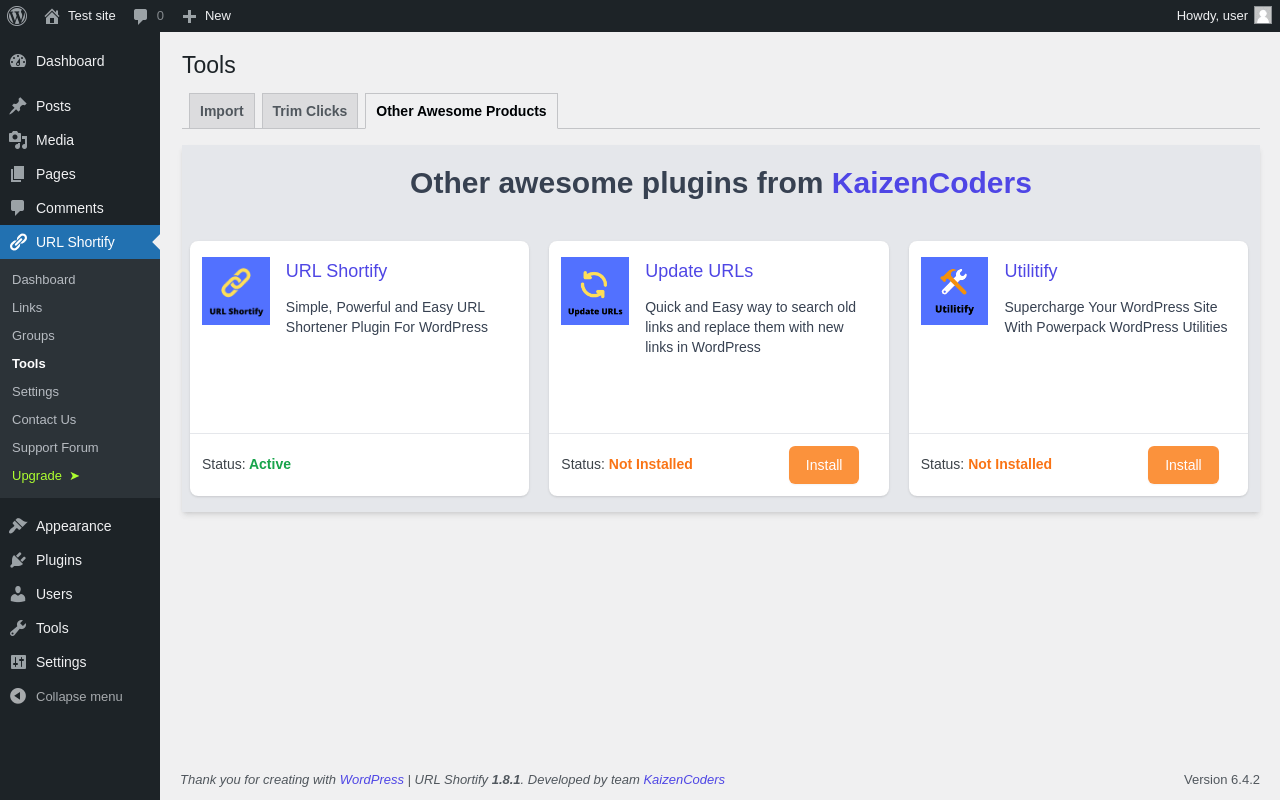Open the Howdy, user account menu

[x=1222, y=16]
